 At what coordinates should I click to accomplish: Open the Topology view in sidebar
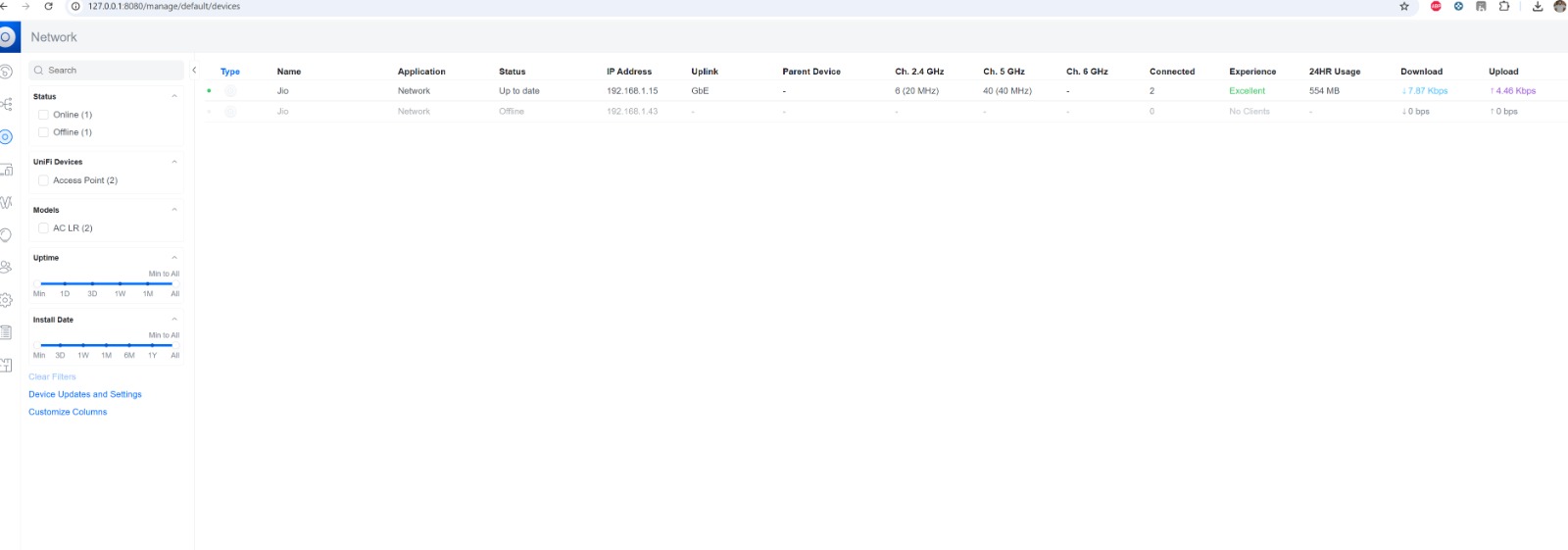pyautogui.click(x=6, y=104)
